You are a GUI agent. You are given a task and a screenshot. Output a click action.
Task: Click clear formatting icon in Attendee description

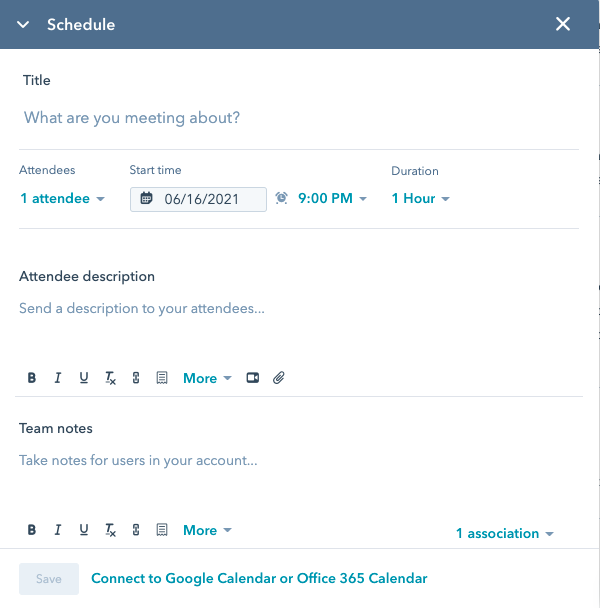point(110,378)
